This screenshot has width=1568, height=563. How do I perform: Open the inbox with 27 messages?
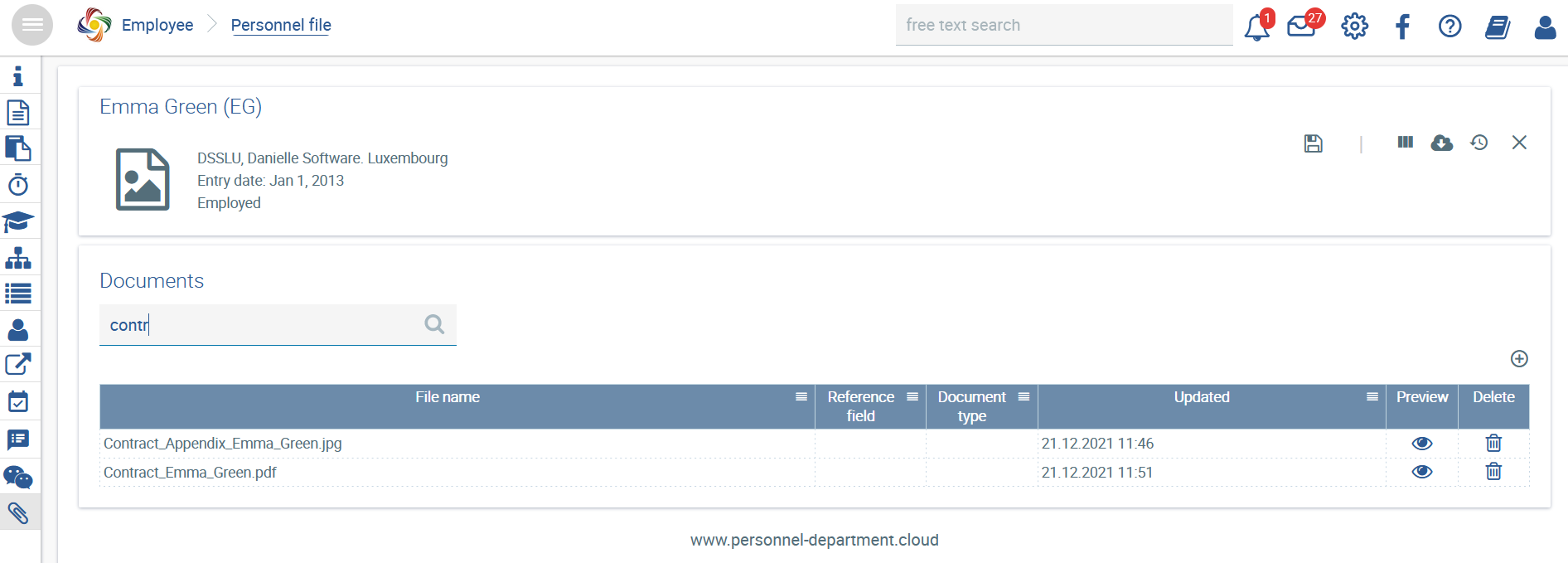pyautogui.click(x=1302, y=26)
